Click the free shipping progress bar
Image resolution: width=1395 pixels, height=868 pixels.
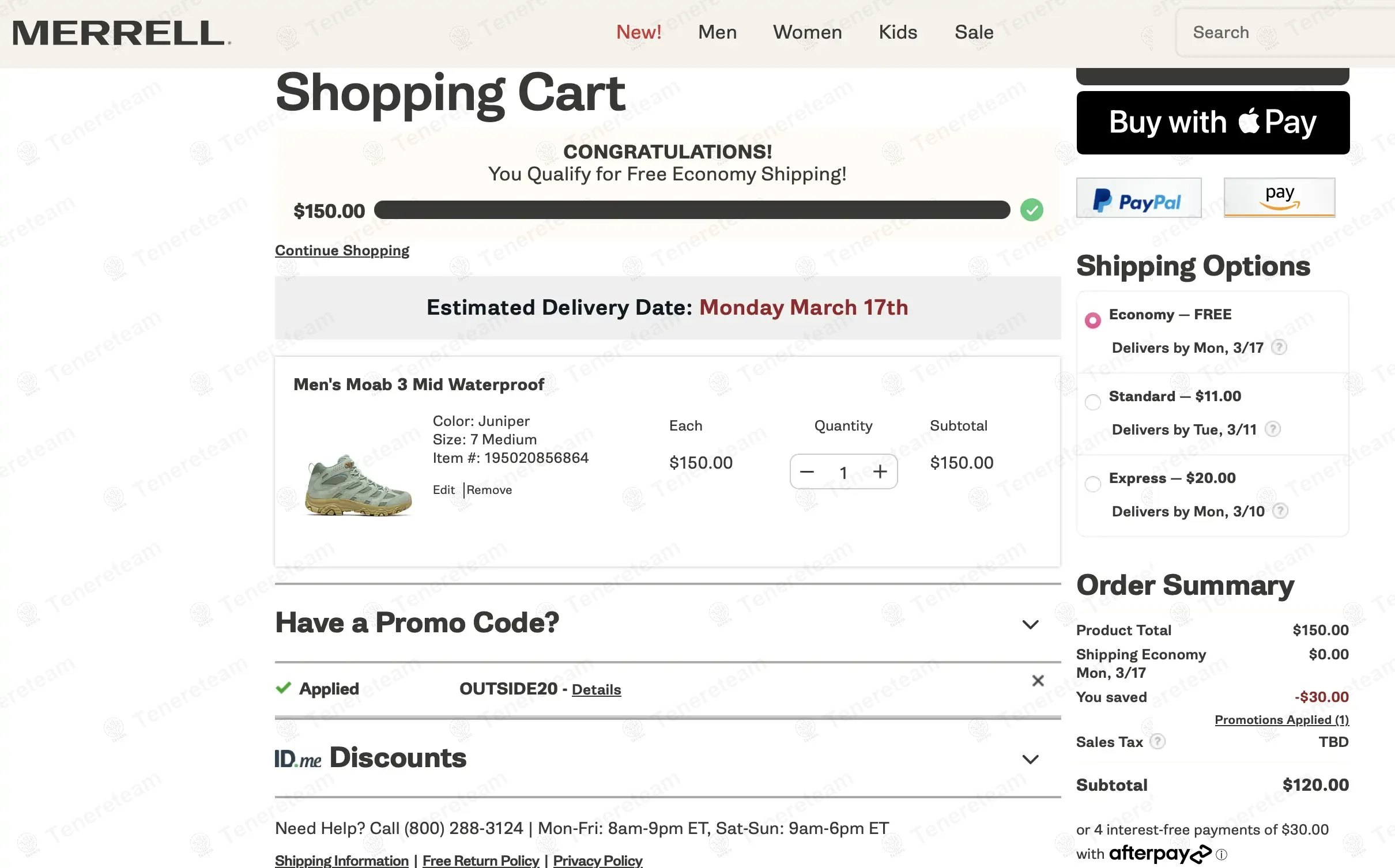[x=692, y=210]
